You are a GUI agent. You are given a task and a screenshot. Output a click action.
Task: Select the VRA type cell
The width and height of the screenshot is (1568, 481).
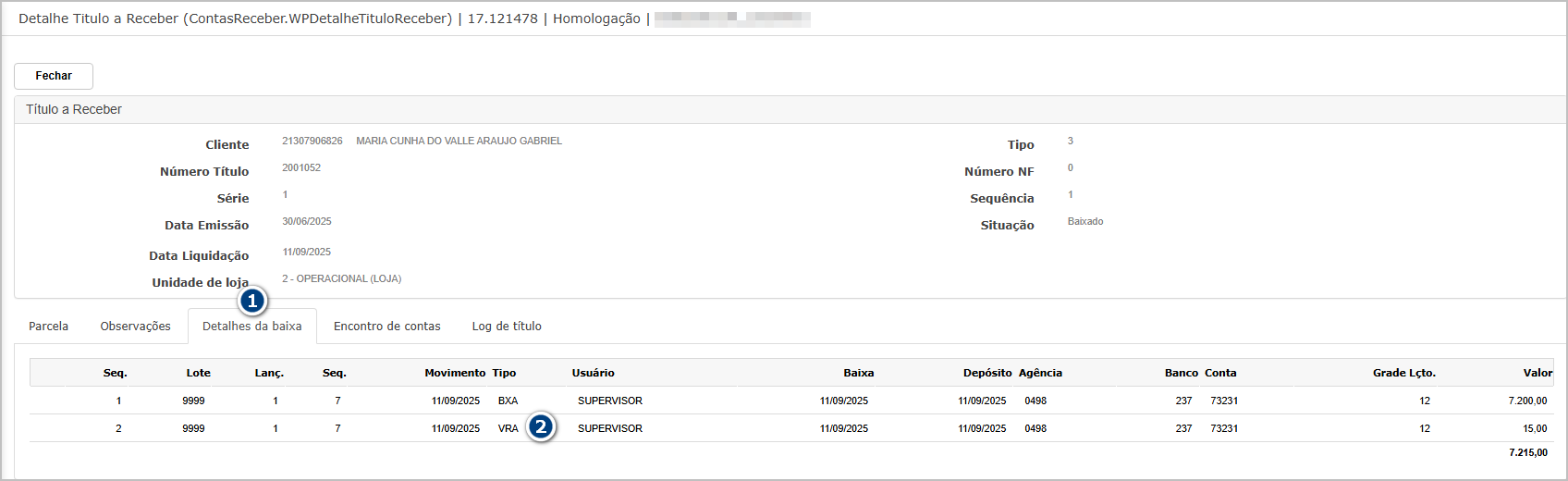click(508, 428)
